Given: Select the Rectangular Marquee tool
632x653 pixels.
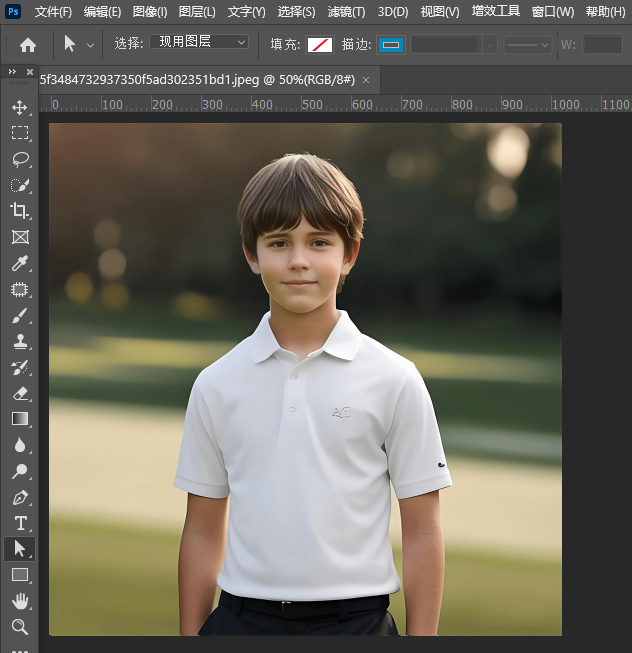Looking at the screenshot, I should (x=20, y=133).
